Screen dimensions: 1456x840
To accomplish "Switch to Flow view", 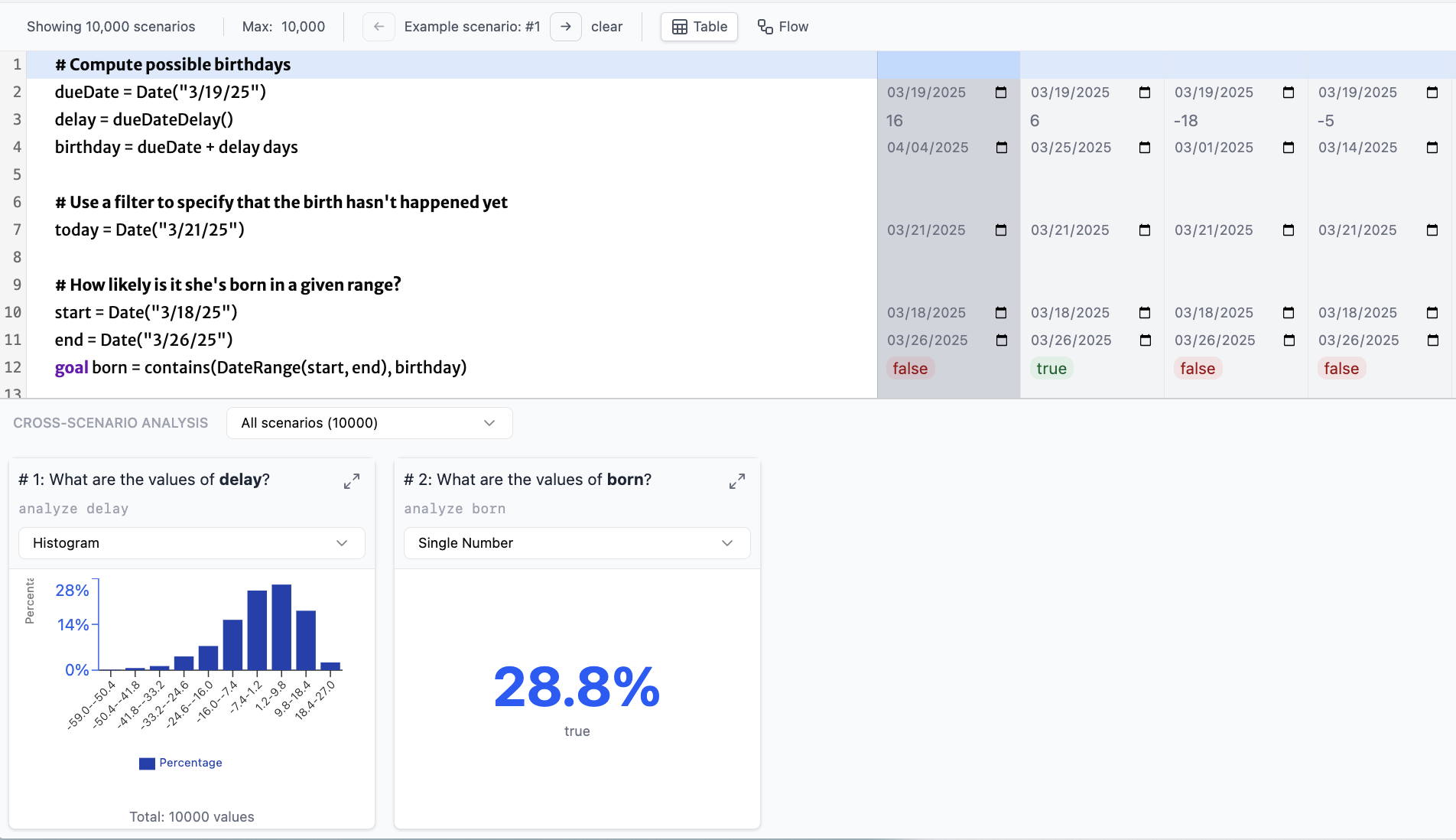I will tap(782, 27).
